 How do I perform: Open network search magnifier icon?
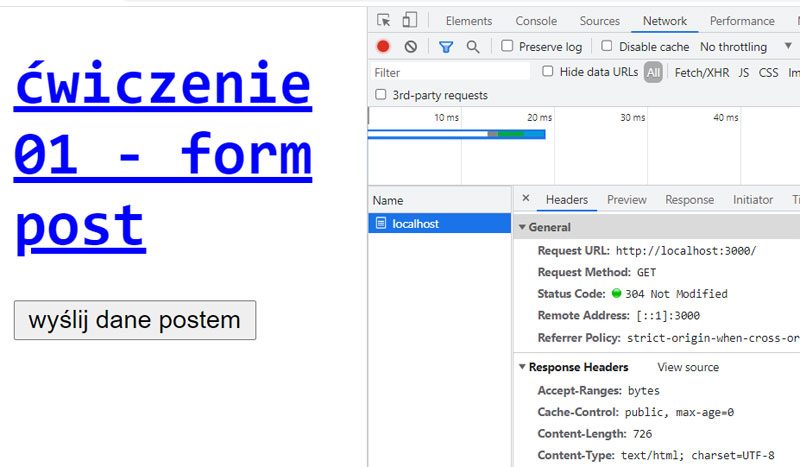click(x=473, y=47)
